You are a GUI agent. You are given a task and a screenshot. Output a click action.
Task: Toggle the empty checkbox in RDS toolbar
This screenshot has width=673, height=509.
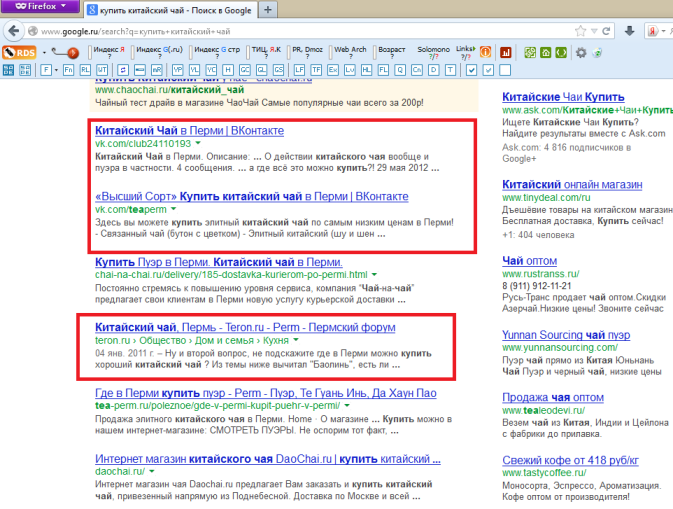505,70
